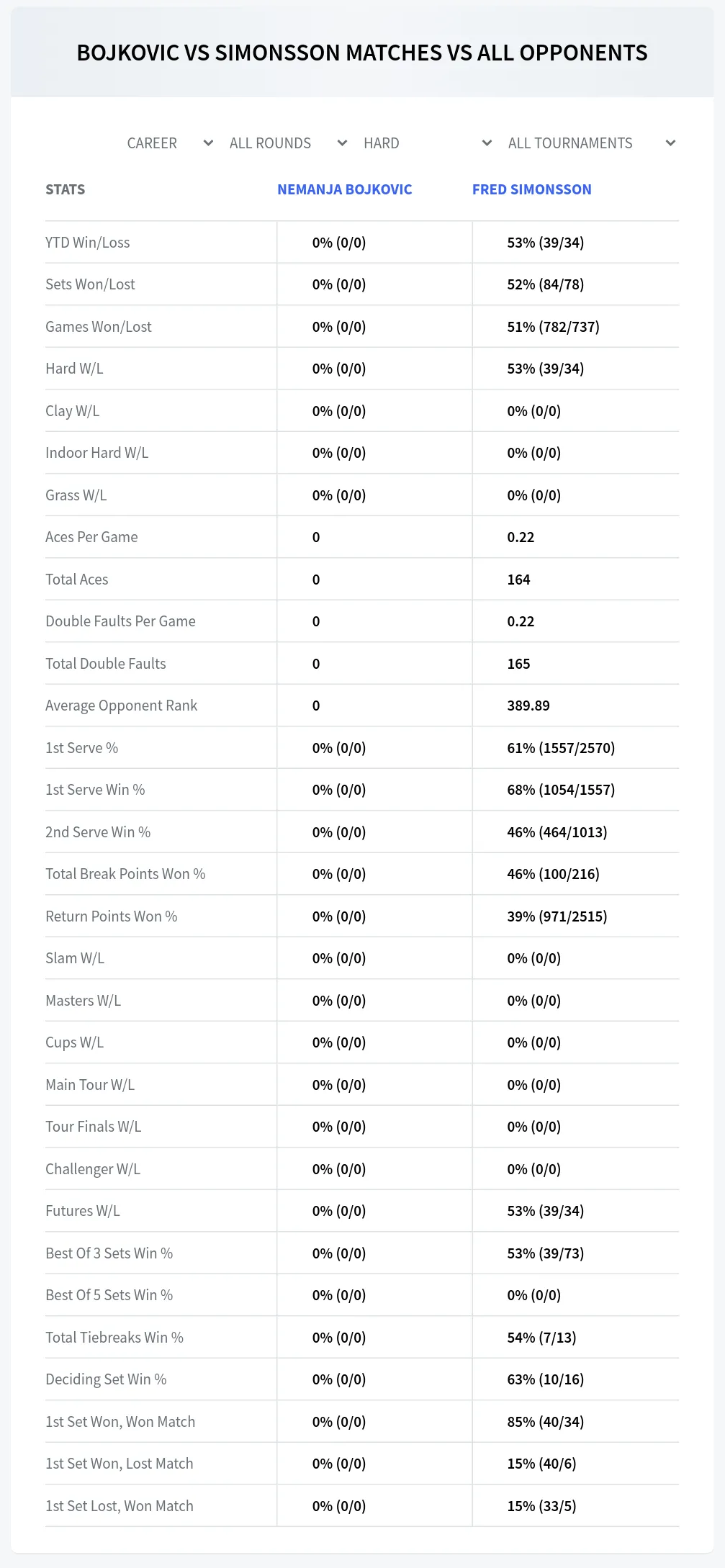Screen dimensions: 725x1568
Task: Select the Futures W/L row label
Action: pyautogui.click(x=83, y=1211)
